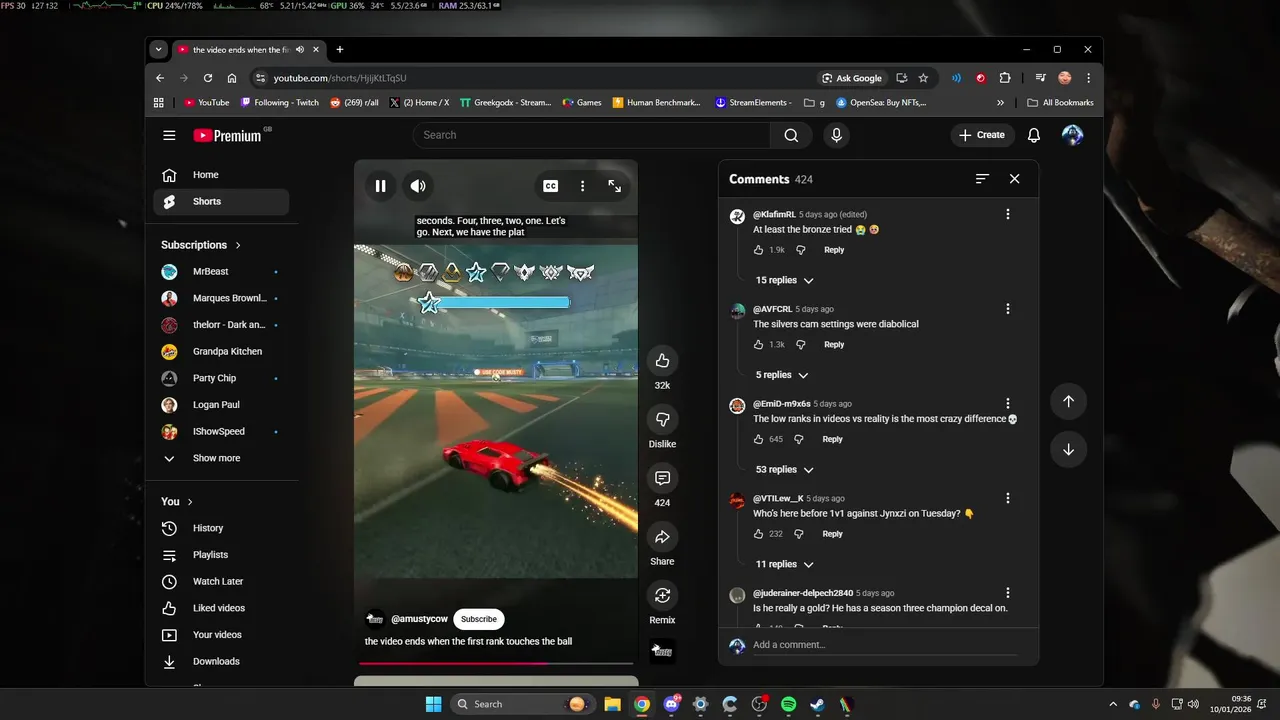Open the IShowSpeed subscription
The width and height of the screenshot is (1280, 720).
pyautogui.click(x=221, y=432)
